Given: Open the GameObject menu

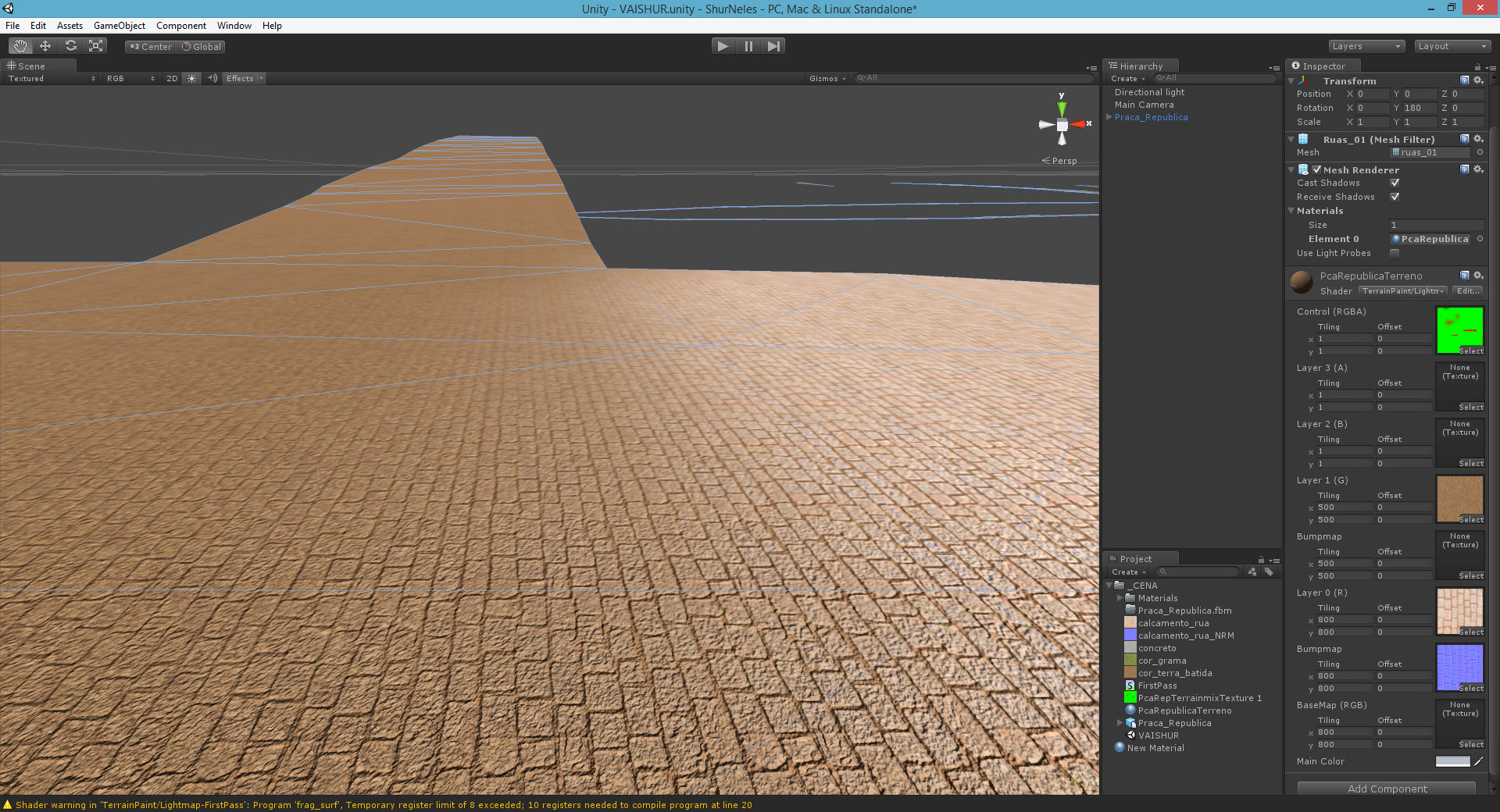Looking at the screenshot, I should point(119,25).
